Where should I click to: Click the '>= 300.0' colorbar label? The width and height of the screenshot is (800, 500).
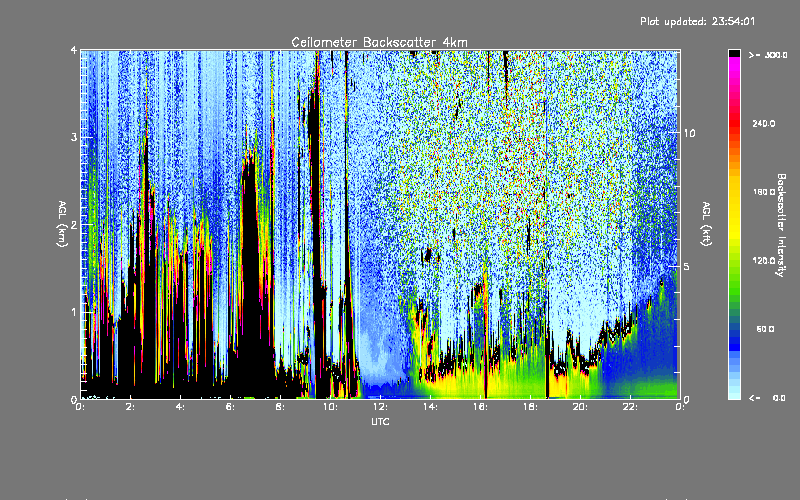point(768,55)
